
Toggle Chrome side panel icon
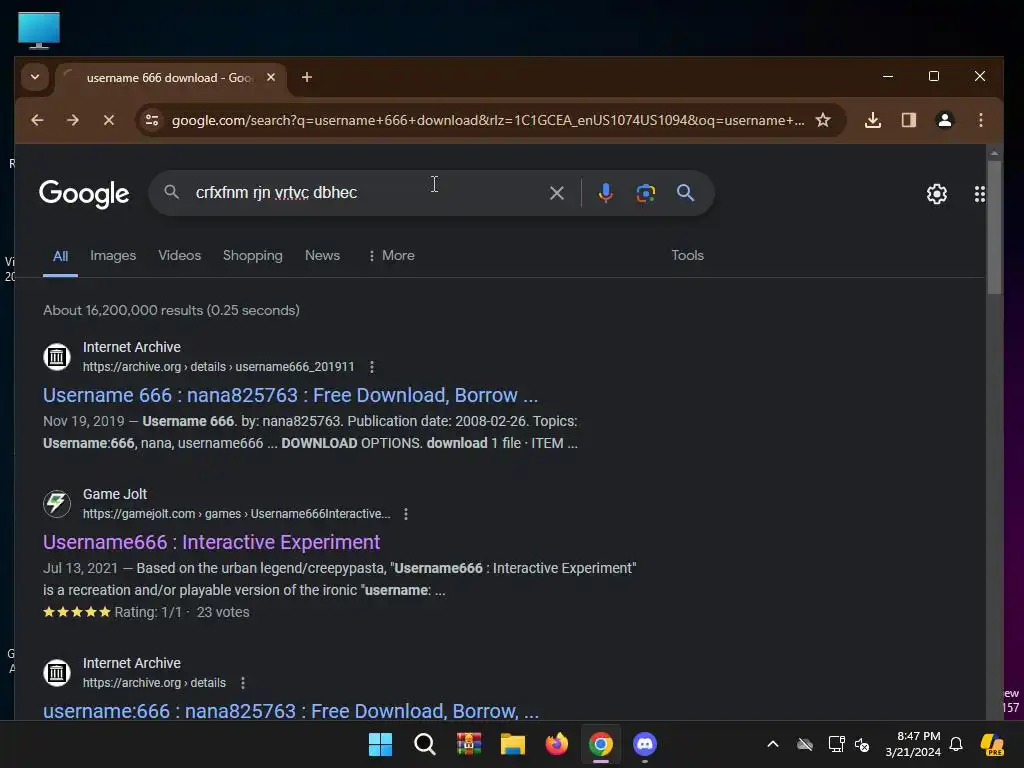coord(908,120)
